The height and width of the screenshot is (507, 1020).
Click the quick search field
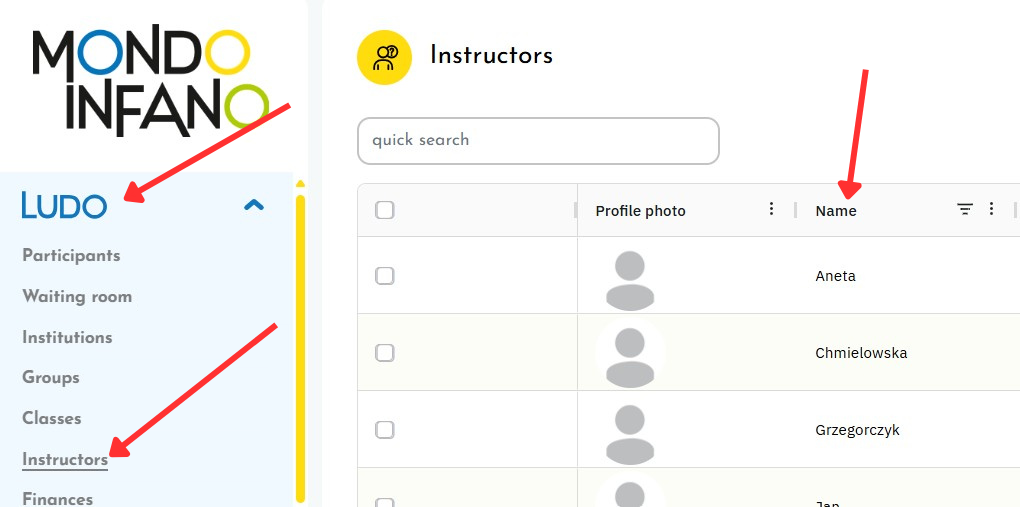tap(538, 141)
